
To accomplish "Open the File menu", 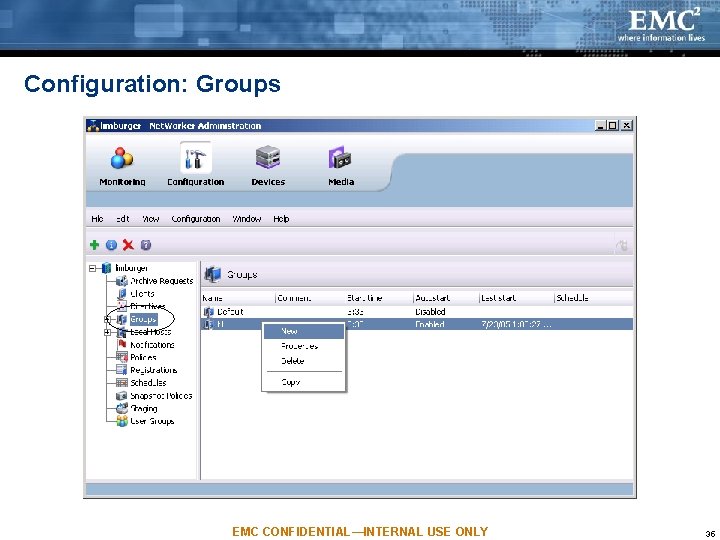I will point(97,219).
